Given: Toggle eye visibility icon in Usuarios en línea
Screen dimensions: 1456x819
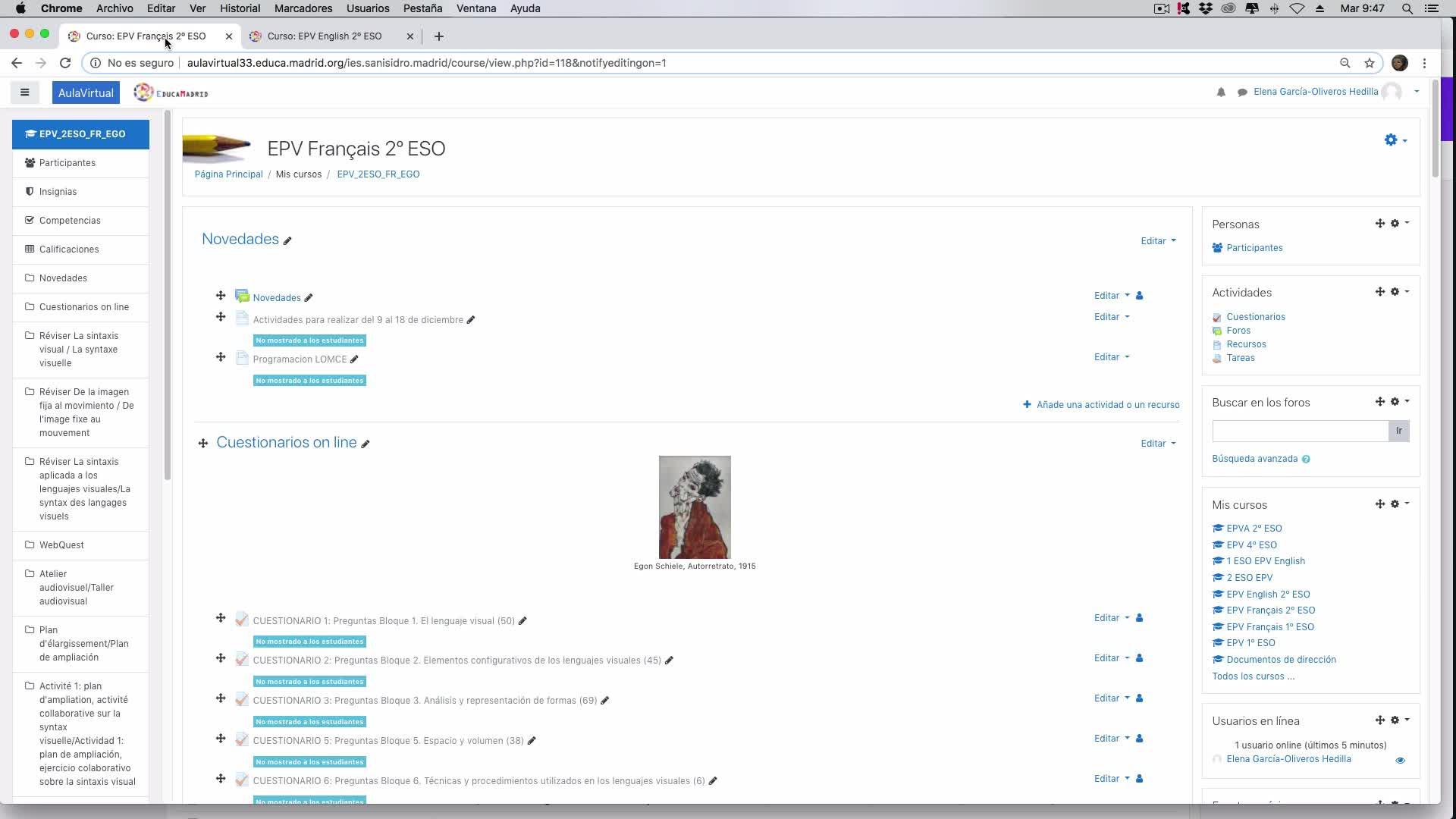Looking at the screenshot, I should [1400, 760].
